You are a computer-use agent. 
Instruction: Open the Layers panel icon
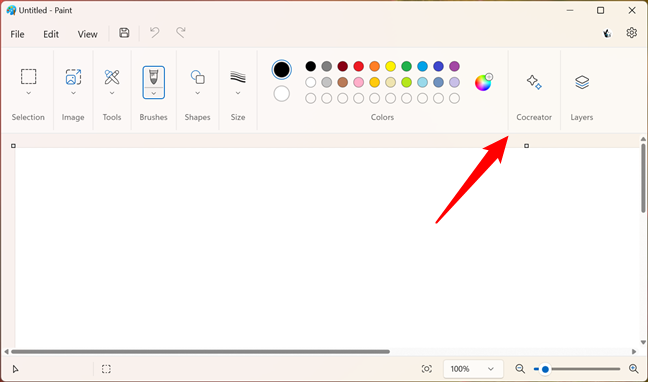tap(582, 82)
